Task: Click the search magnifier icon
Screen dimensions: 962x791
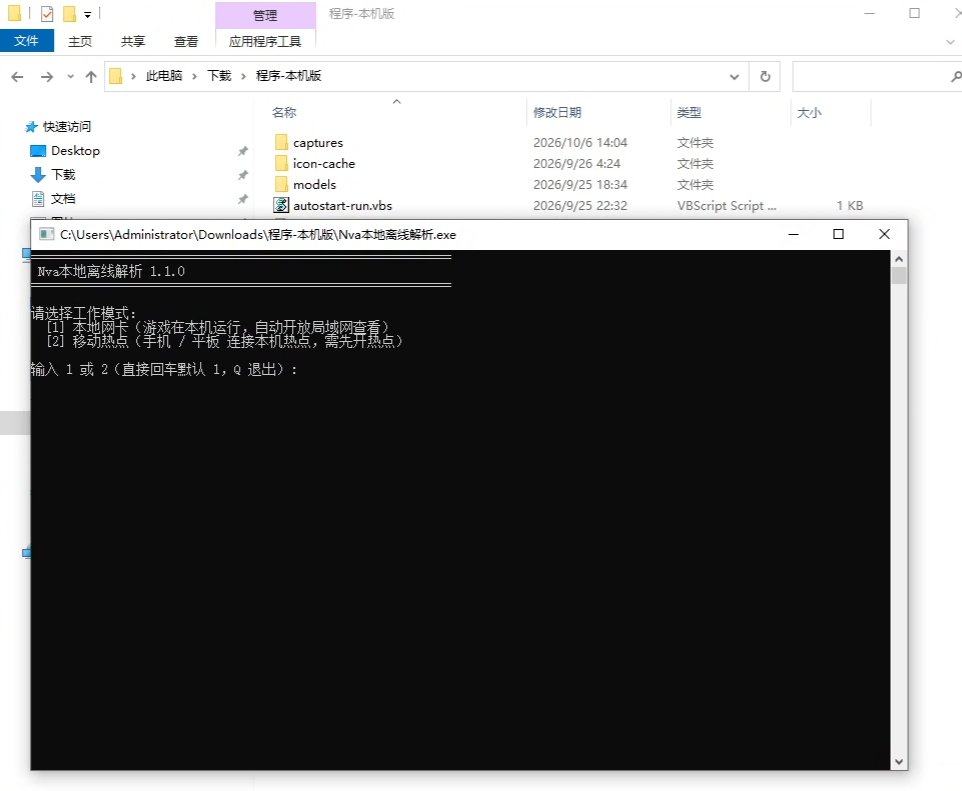Action: tap(956, 77)
